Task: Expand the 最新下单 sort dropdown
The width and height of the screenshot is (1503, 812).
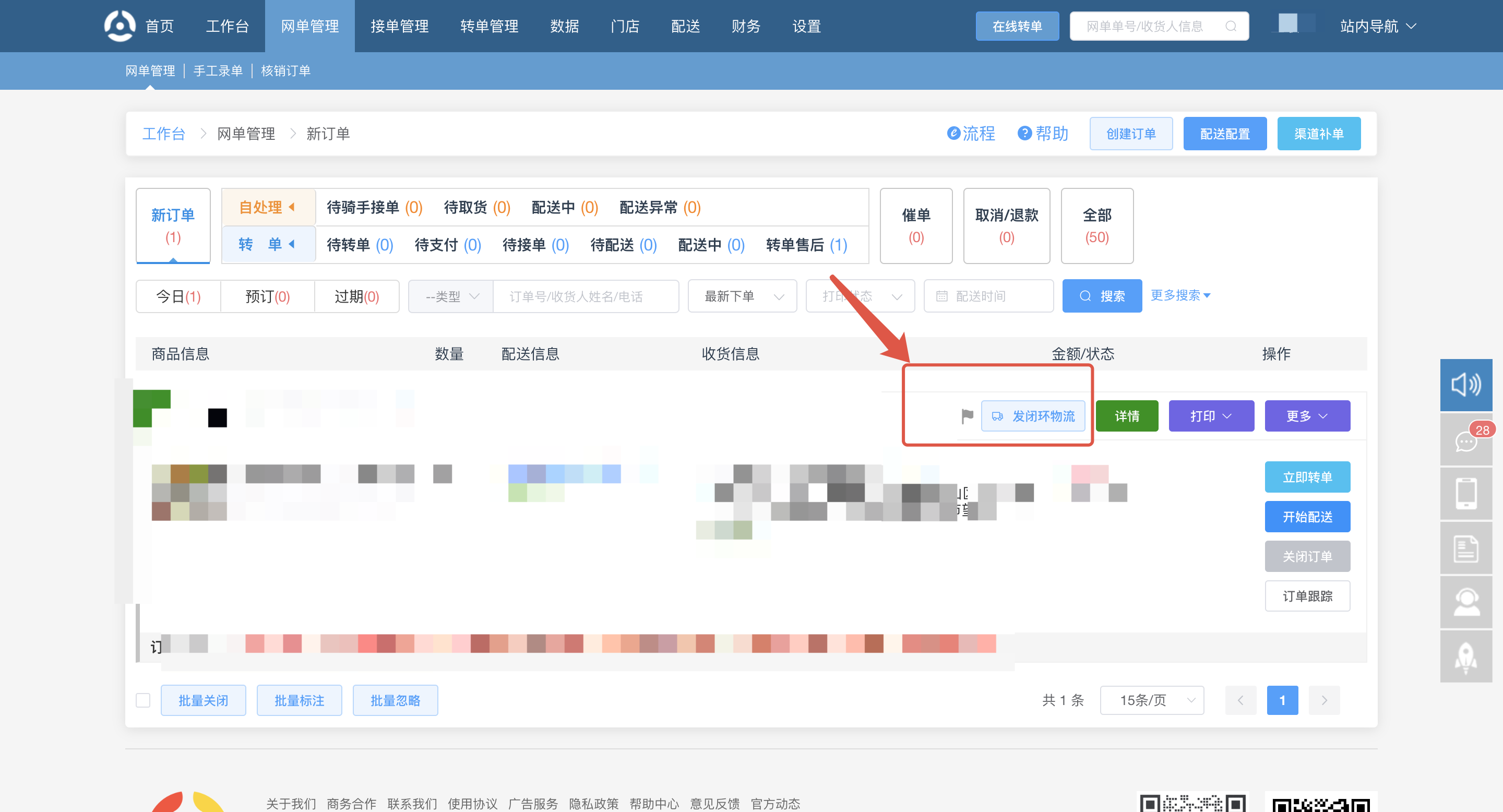Action: pos(742,296)
